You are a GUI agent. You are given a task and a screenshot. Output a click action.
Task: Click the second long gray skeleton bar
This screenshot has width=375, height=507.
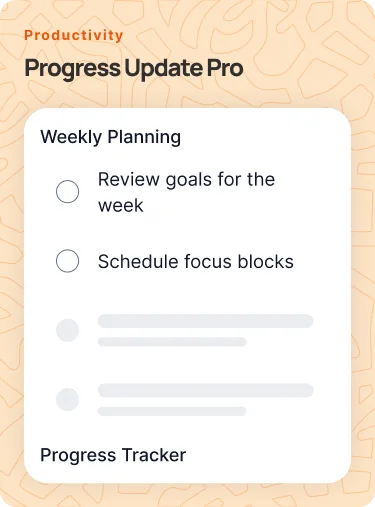[206, 390]
